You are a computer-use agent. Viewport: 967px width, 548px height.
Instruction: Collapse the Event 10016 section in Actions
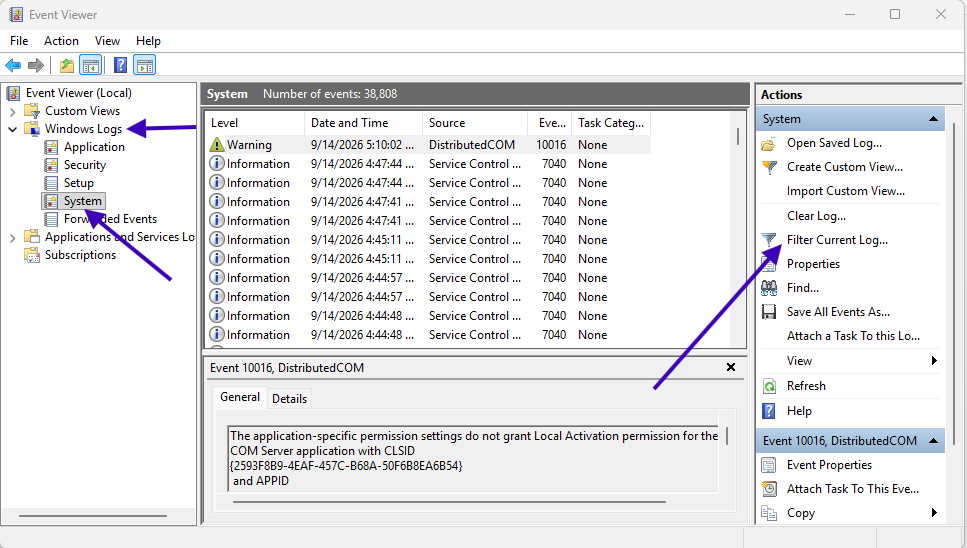(933, 440)
